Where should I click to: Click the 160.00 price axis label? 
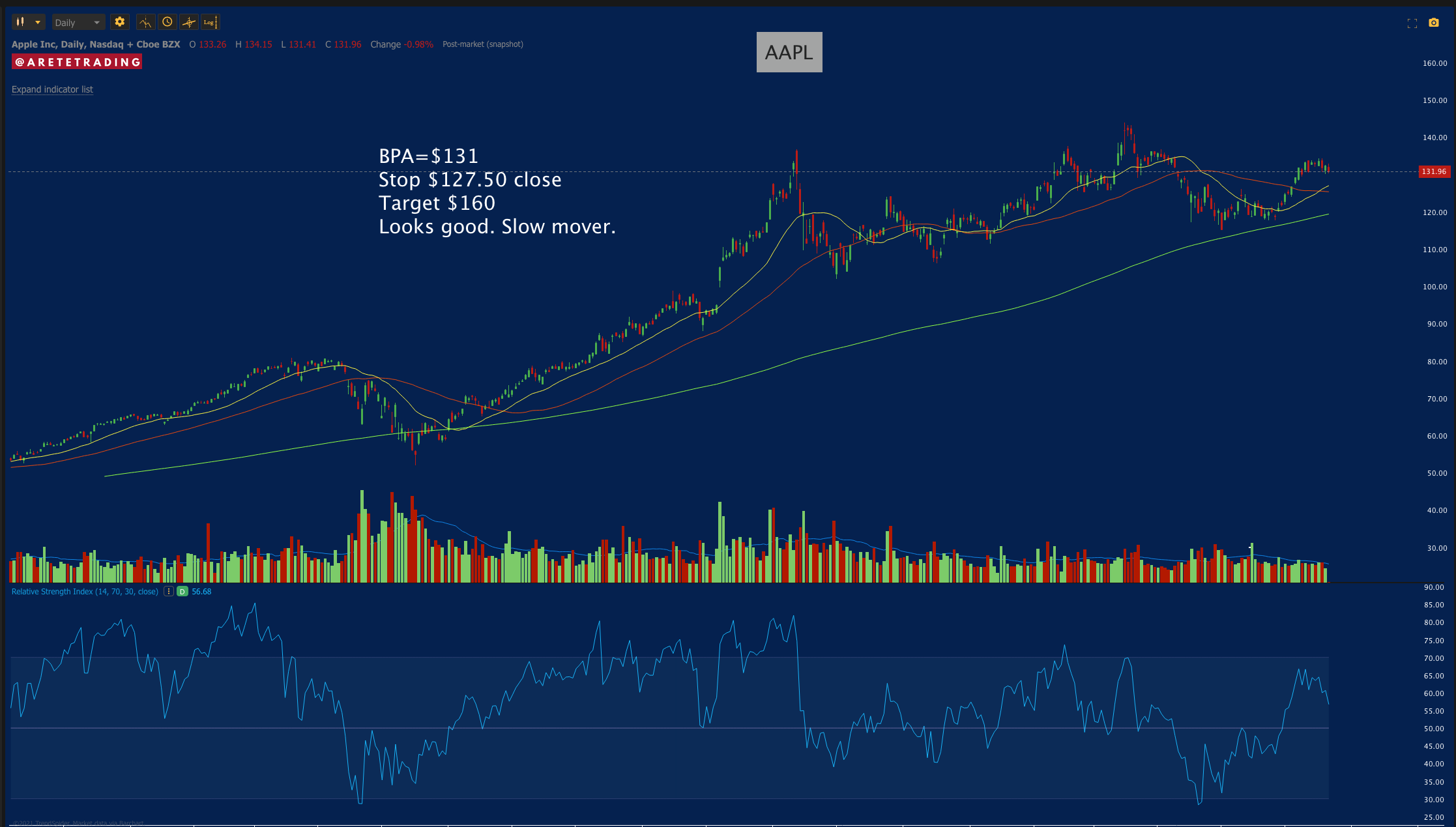[1434, 63]
